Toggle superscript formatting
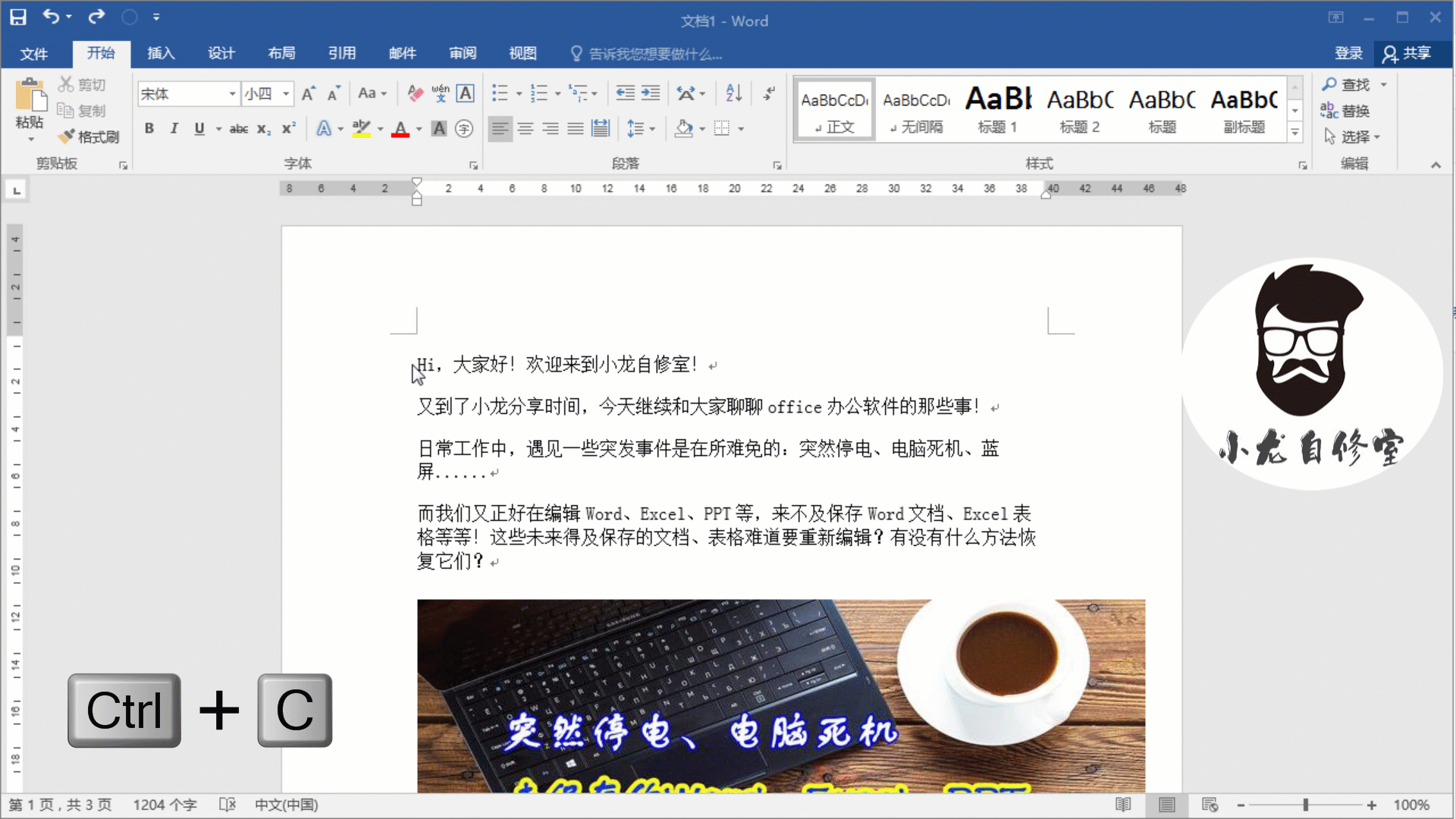Viewport: 1456px width, 819px height. point(289,129)
